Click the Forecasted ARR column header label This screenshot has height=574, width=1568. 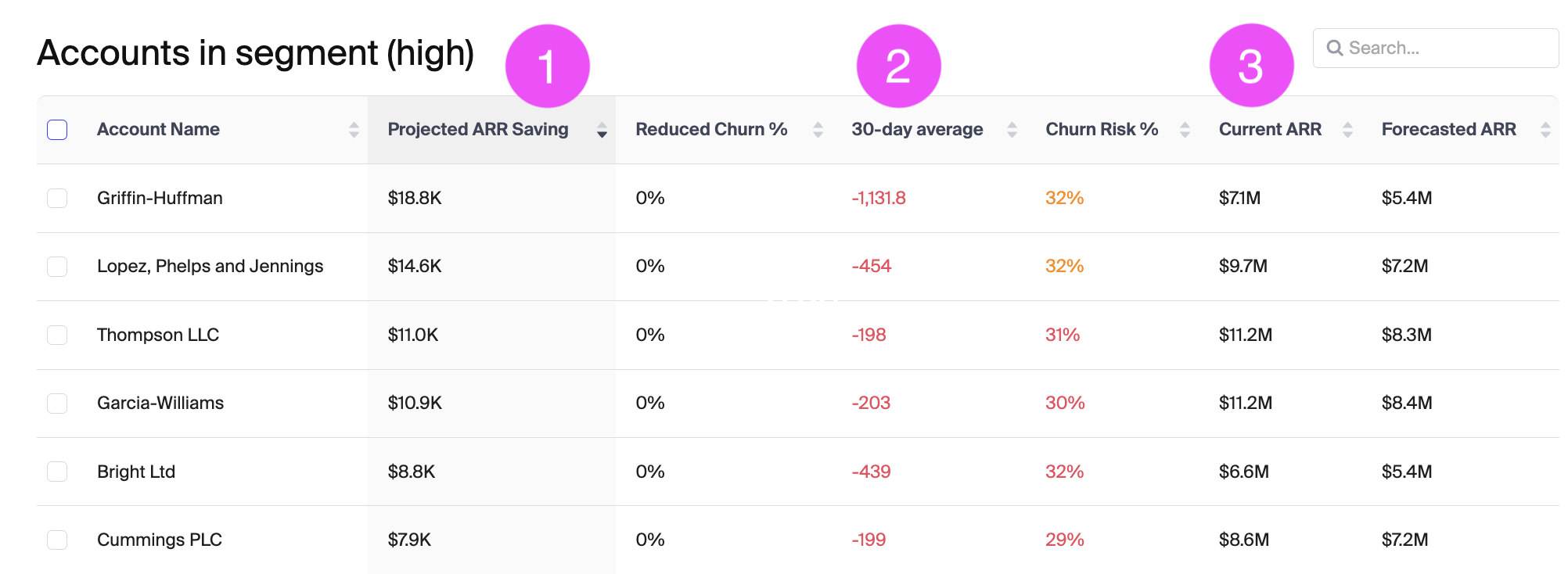point(1448,130)
